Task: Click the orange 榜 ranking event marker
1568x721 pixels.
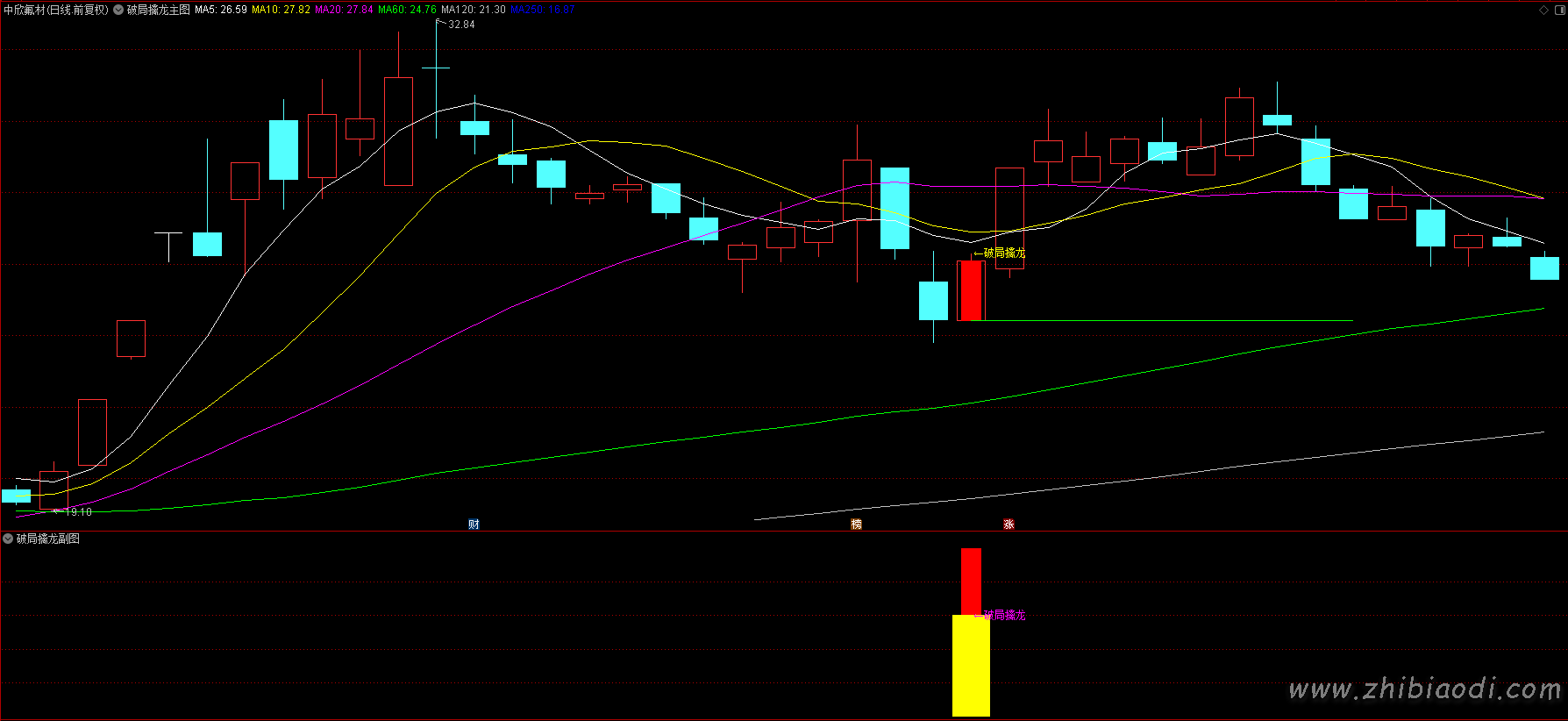Action: point(856,525)
